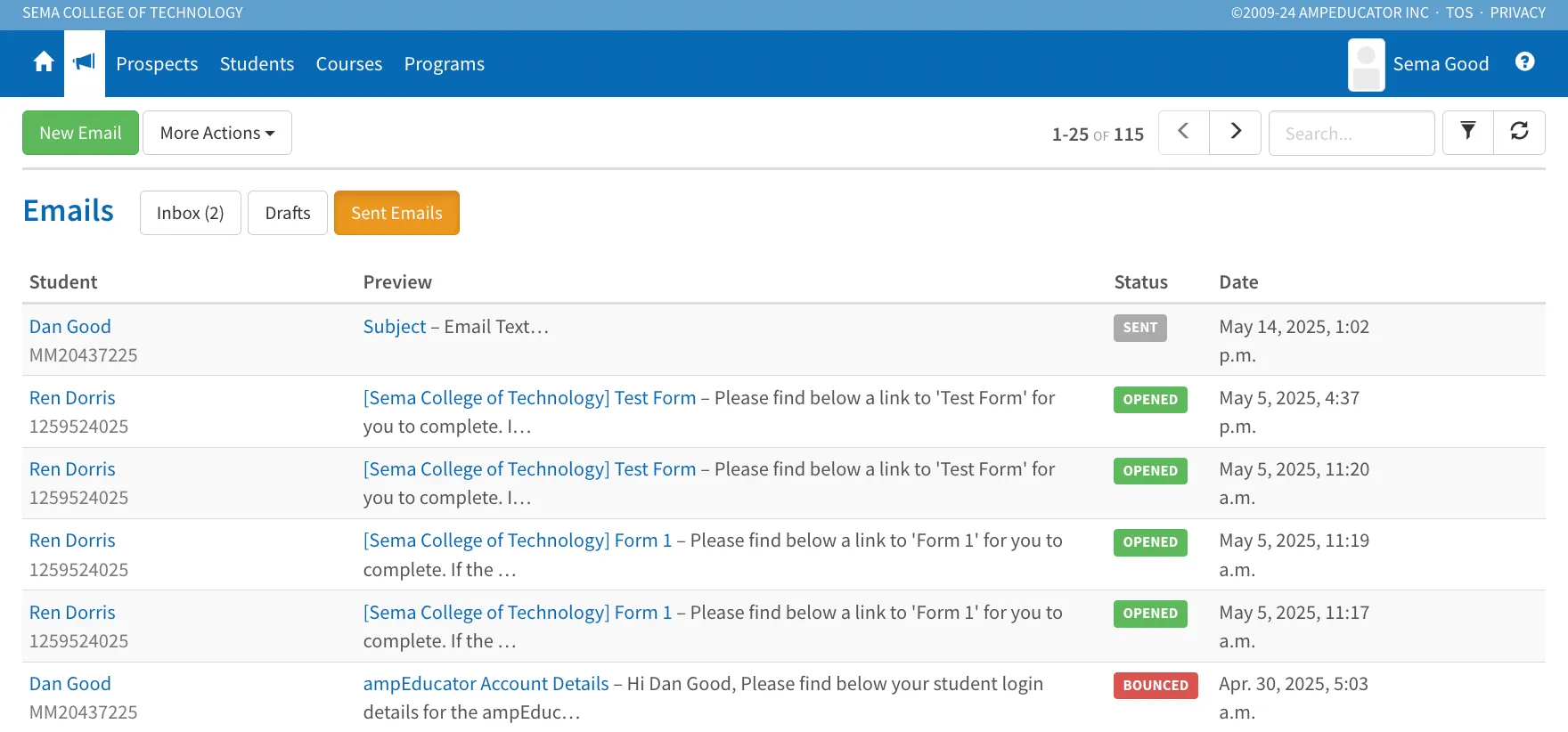Switch to the Inbox (2) tab
Viewport: 1568px width, 732px height.
[191, 213]
